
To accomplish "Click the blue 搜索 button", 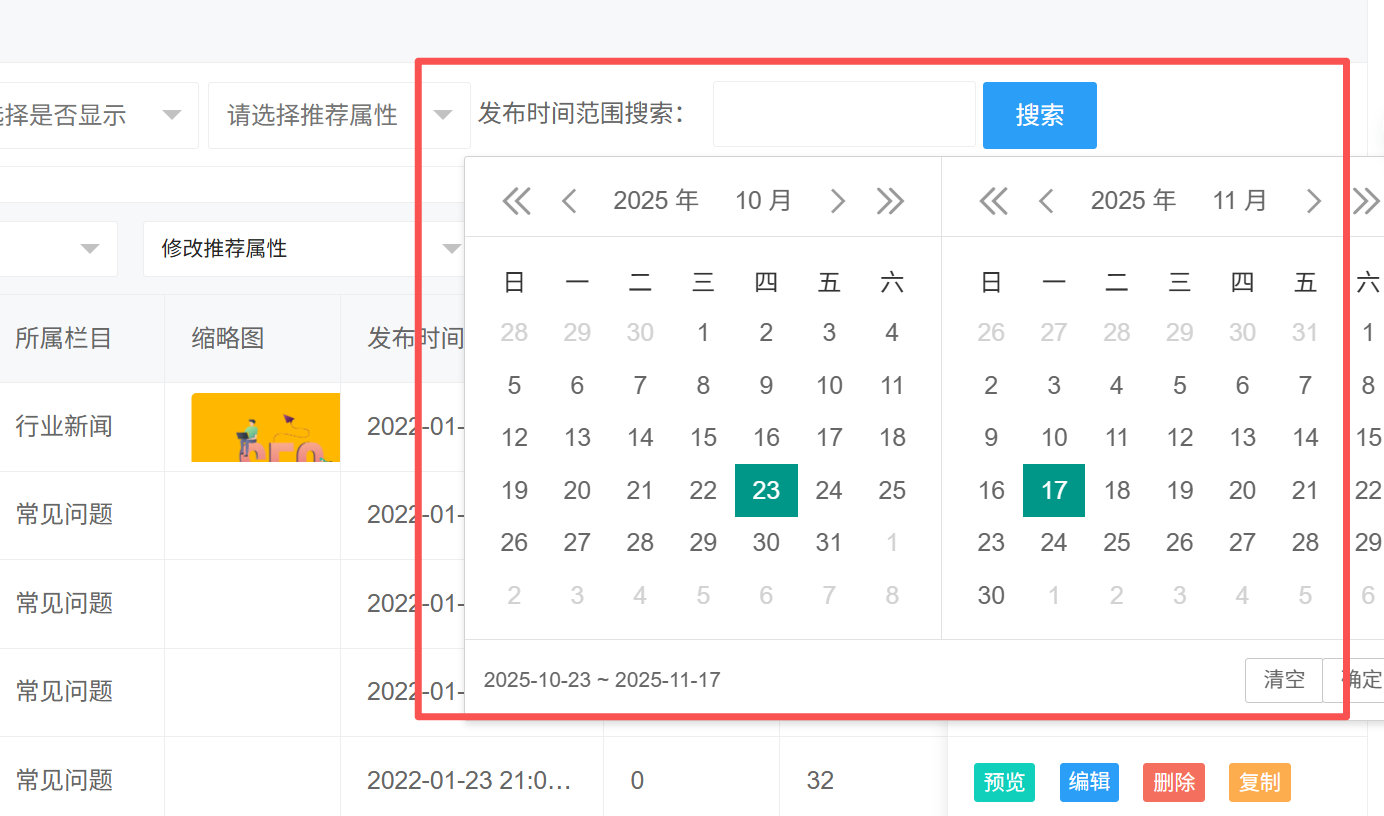I will pyautogui.click(x=1039, y=115).
